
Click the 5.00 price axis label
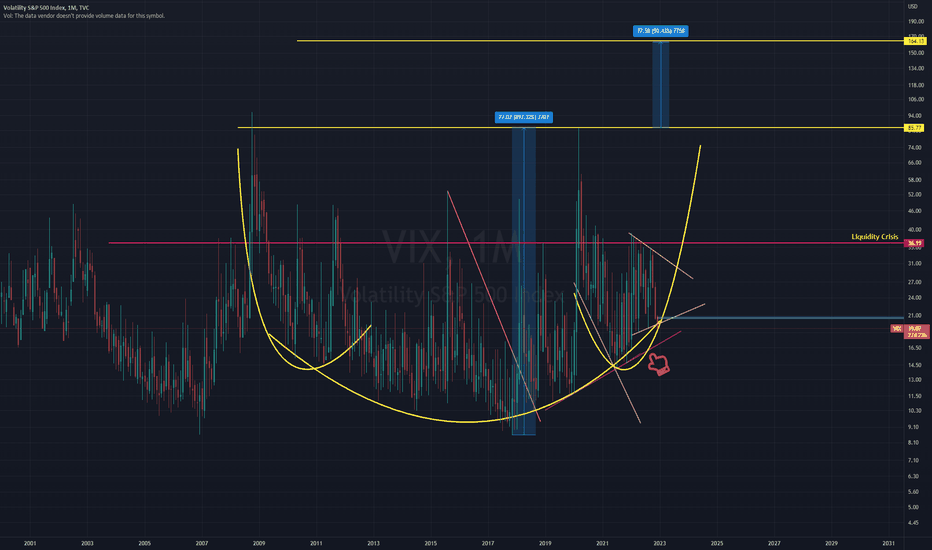coord(913,508)
